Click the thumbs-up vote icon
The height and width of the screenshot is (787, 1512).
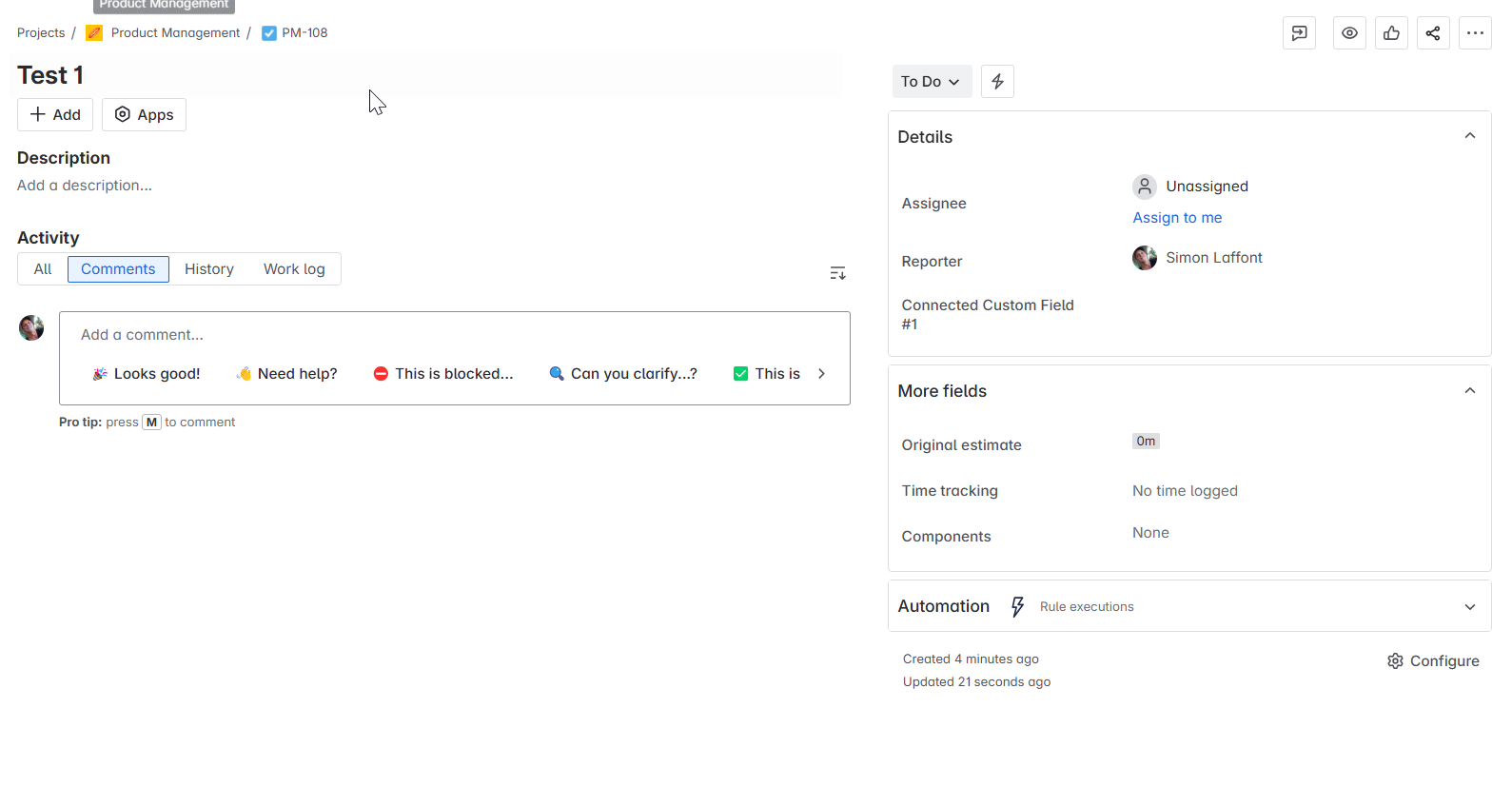coord(1391,33)
